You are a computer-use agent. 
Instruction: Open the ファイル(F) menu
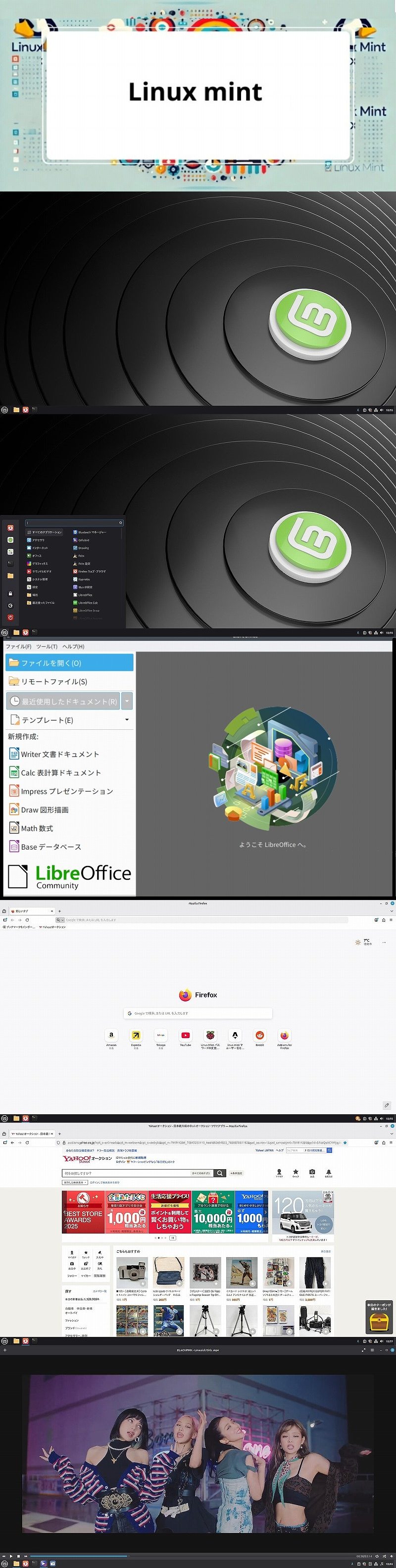18,646
